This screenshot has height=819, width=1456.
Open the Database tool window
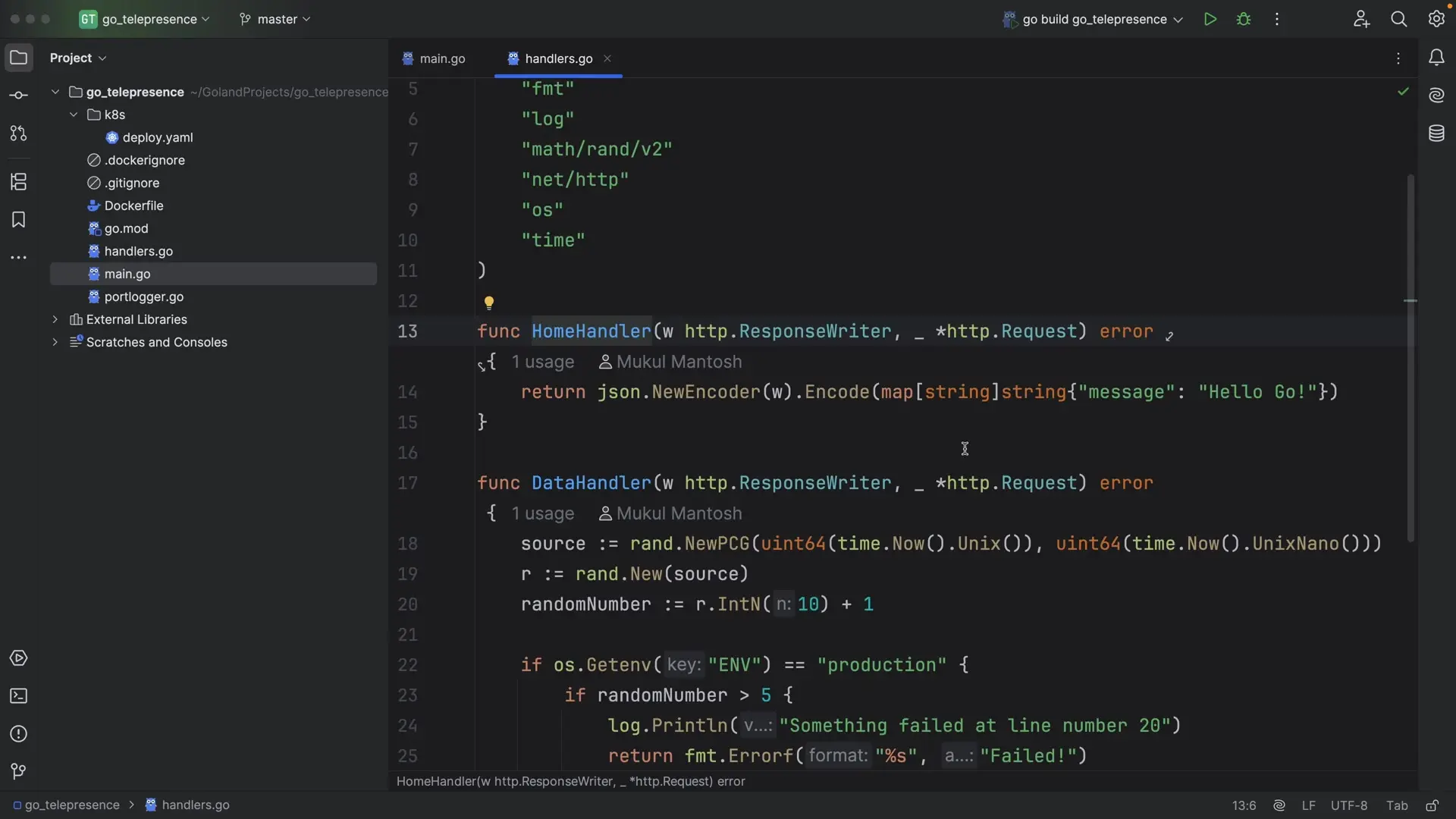coord(1436,133)
